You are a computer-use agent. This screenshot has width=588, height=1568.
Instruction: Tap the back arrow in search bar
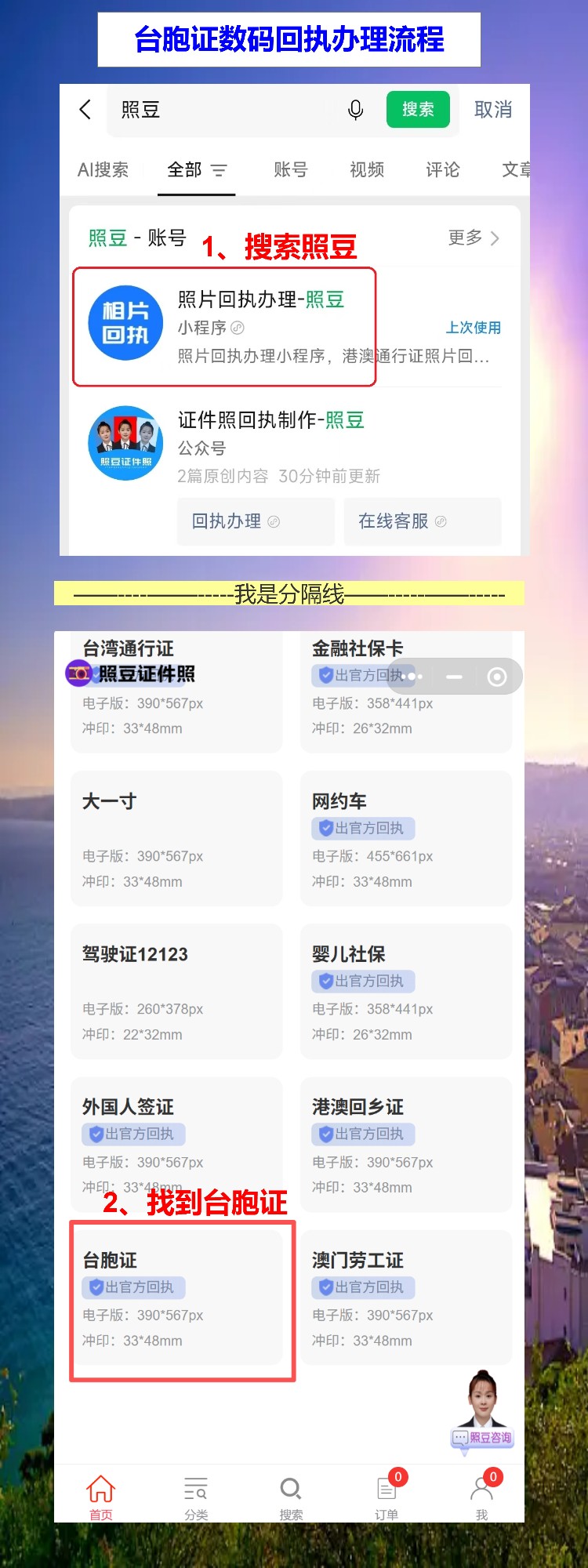tap(85, 109)
